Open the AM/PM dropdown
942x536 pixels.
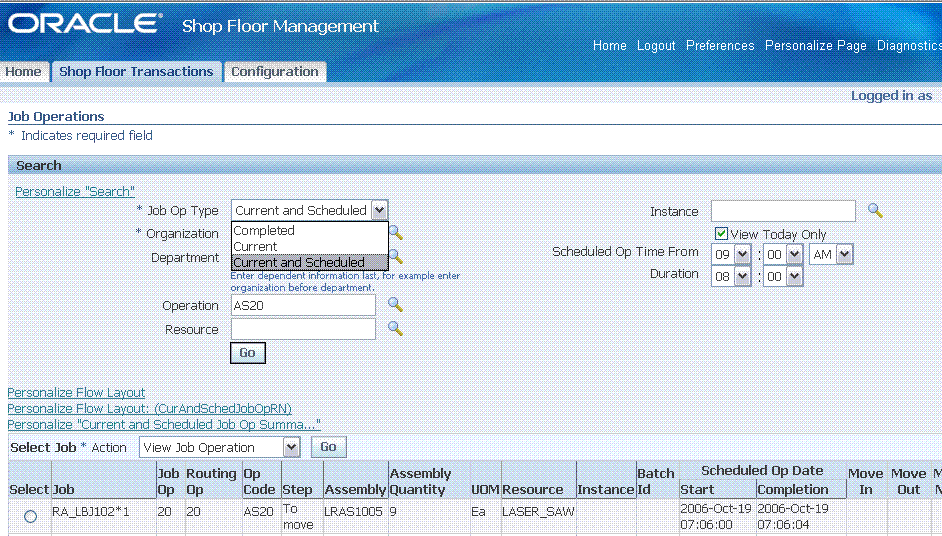click(845, 254)
